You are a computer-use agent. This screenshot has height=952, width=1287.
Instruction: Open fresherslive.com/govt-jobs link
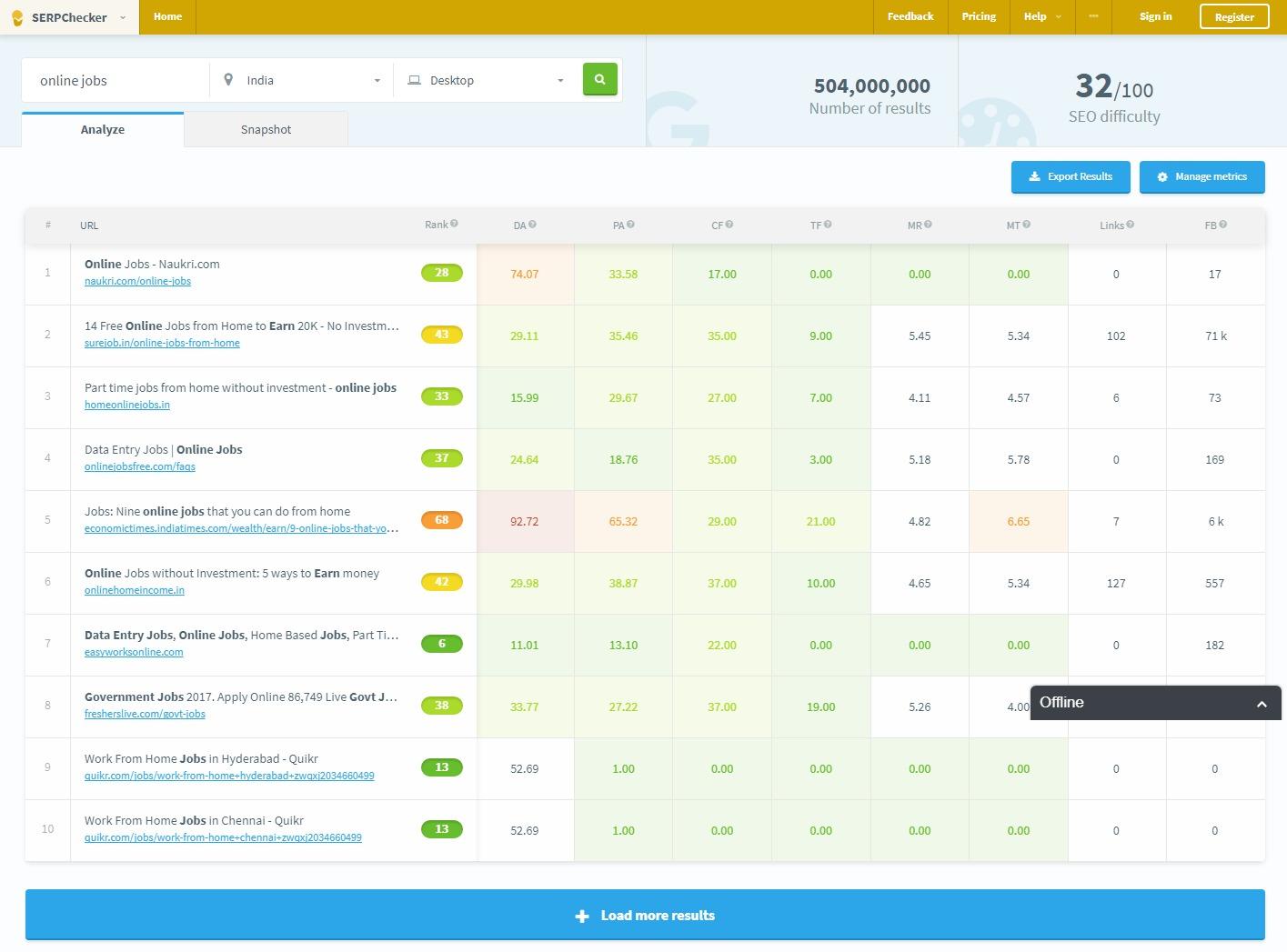click(145, 714)
